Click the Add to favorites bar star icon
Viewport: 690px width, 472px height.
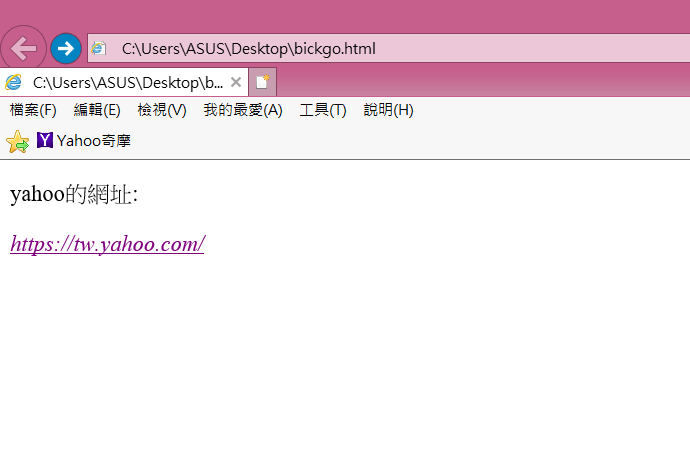[x=18, y=142]
